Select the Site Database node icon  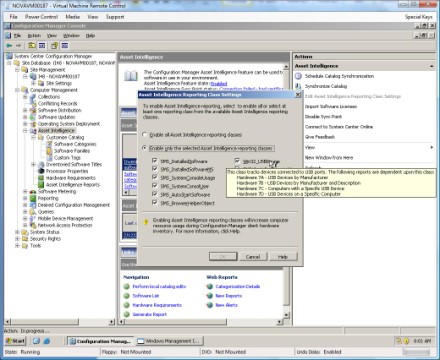(x=17, y=63)
